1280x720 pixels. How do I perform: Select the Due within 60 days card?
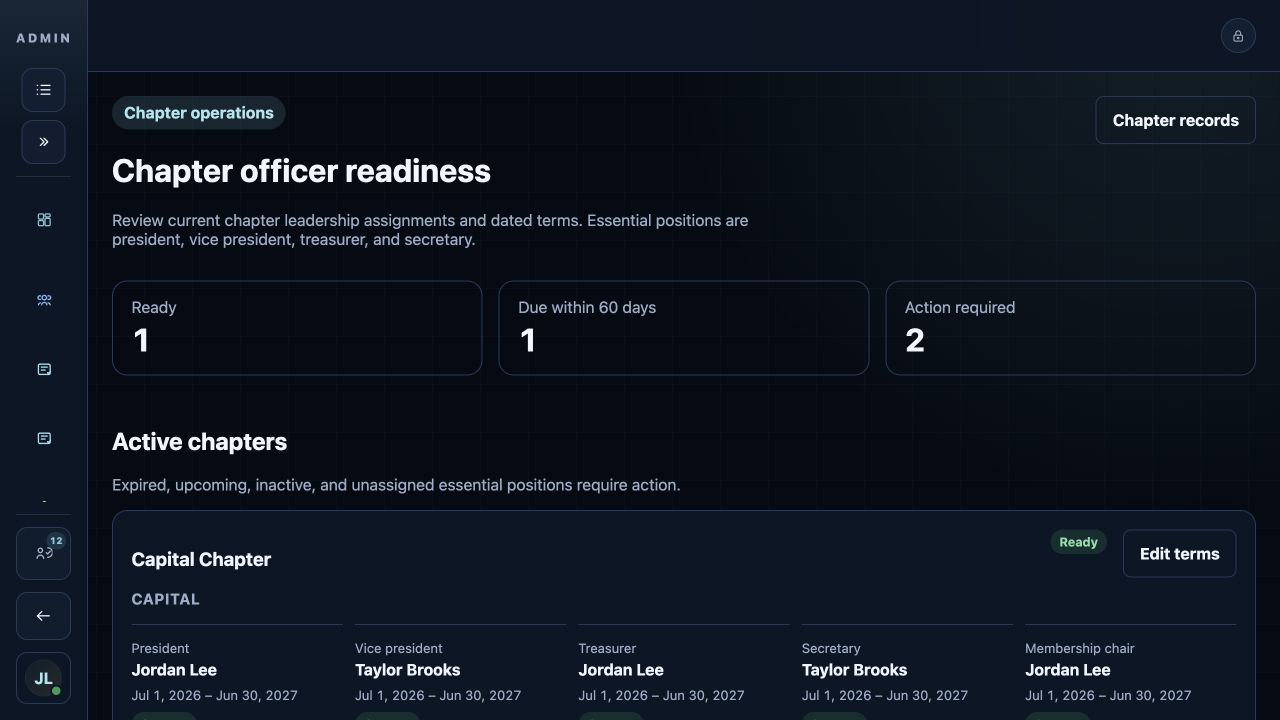(x=684, y=328)
